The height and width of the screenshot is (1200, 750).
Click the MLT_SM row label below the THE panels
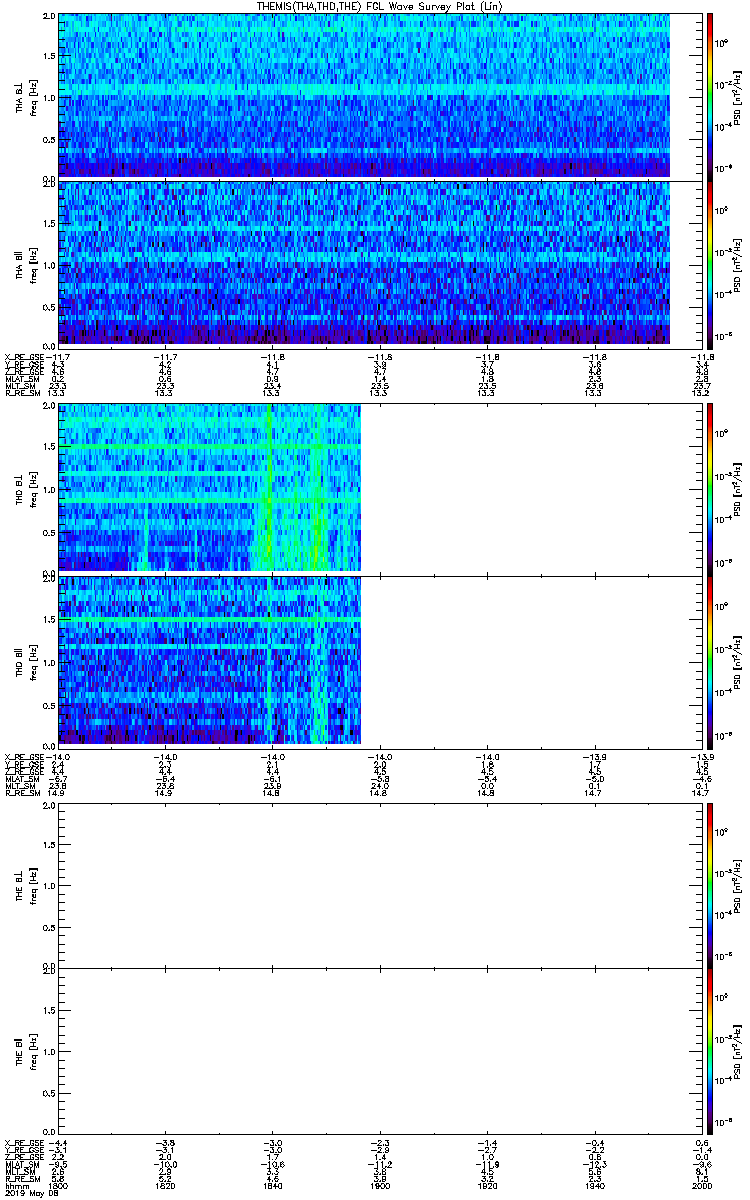point(20,1171)
